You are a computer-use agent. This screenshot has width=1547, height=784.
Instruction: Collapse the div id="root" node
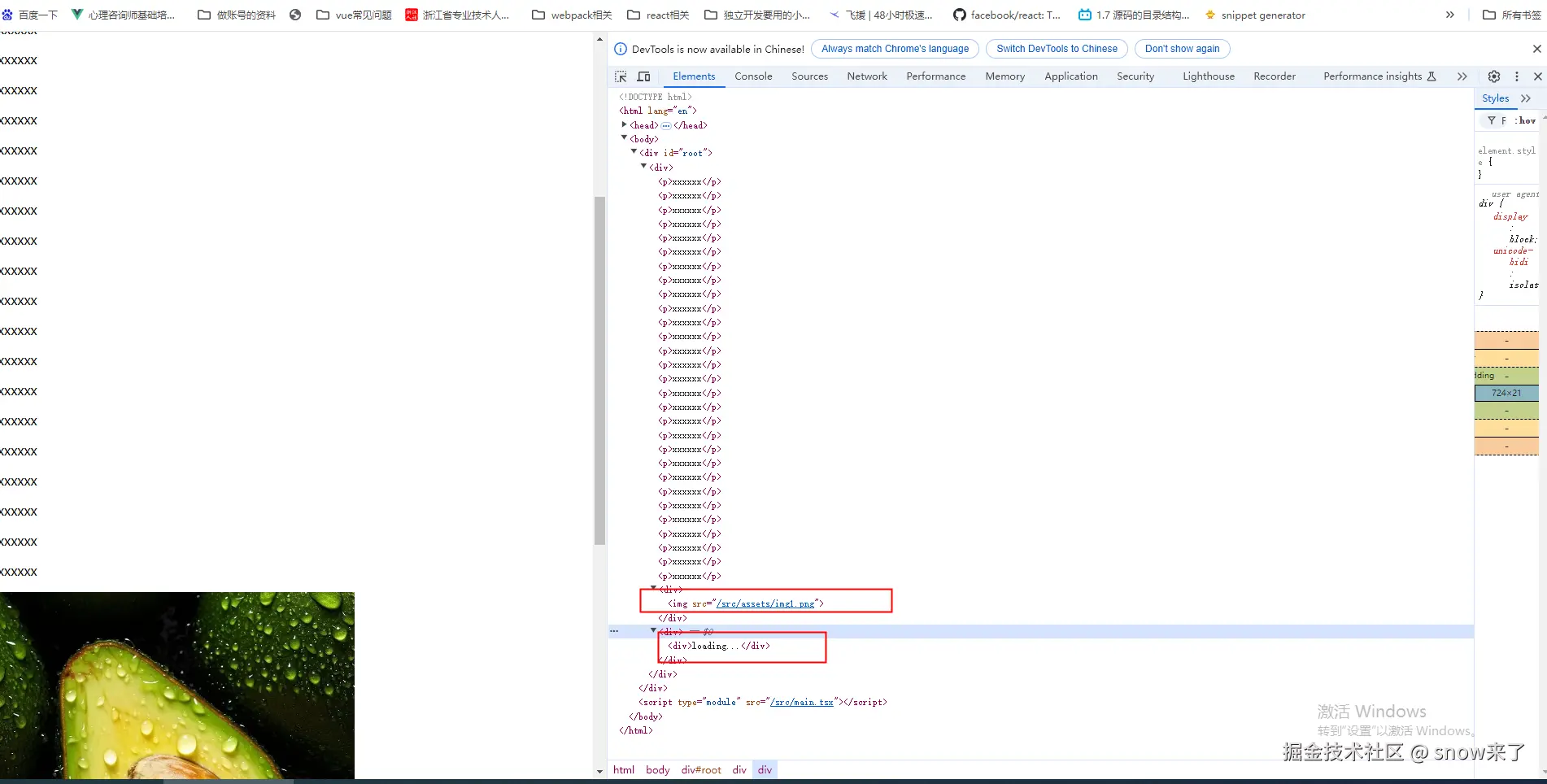634,152
